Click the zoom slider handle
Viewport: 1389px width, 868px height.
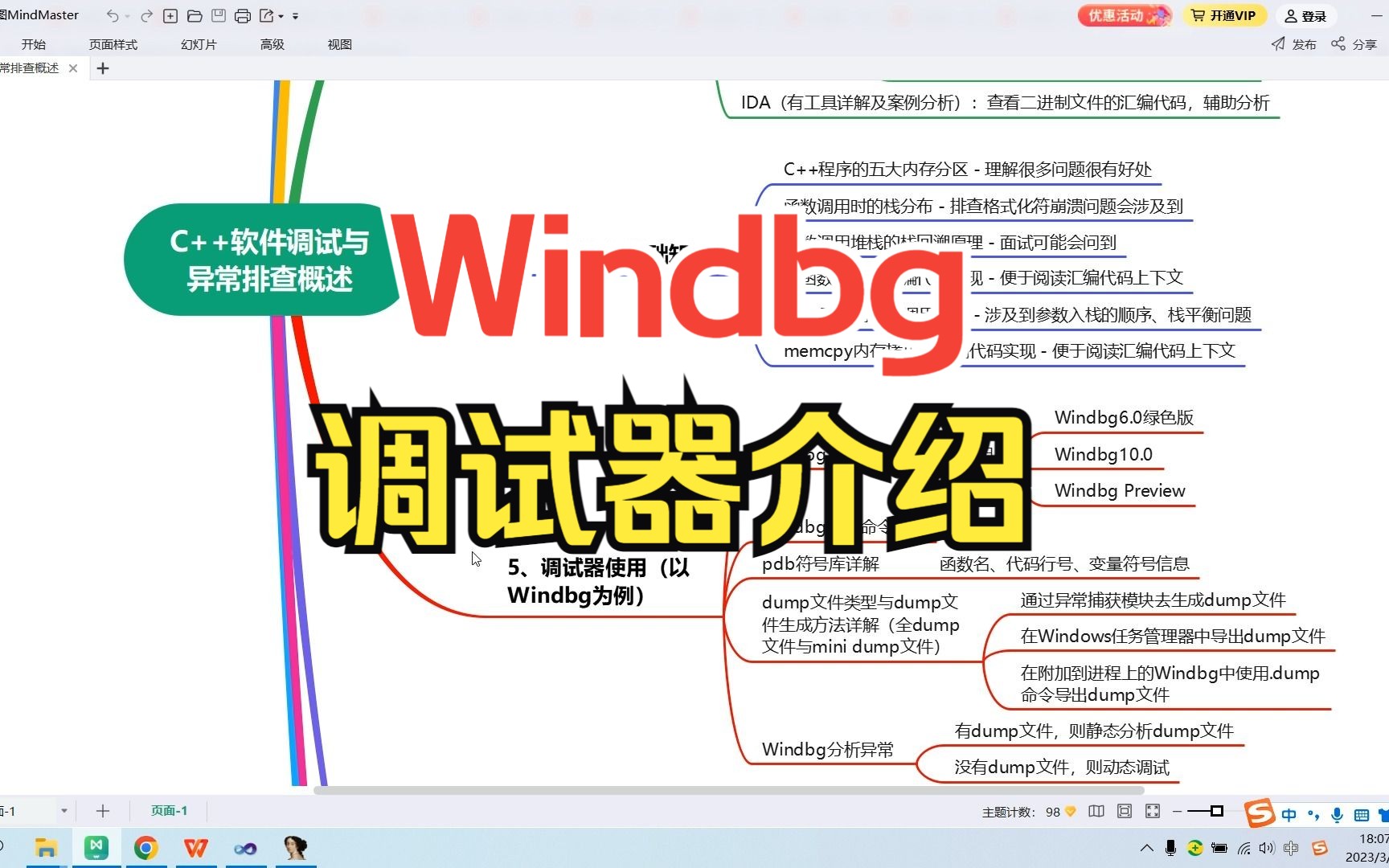click(1217, 812)
